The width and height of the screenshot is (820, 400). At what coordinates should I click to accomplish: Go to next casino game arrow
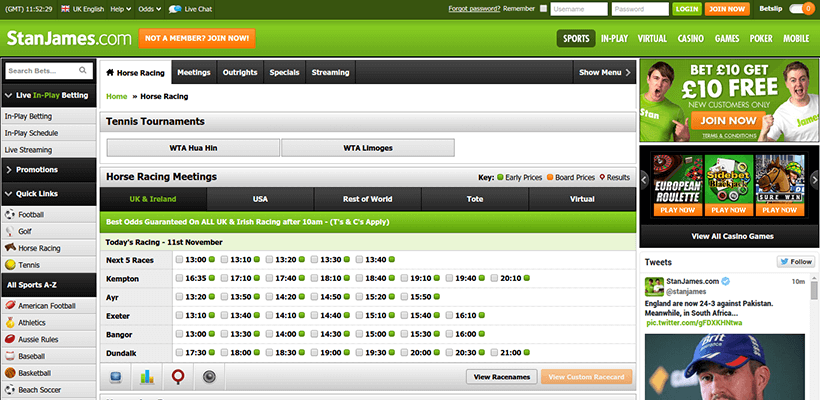[815, 180]
